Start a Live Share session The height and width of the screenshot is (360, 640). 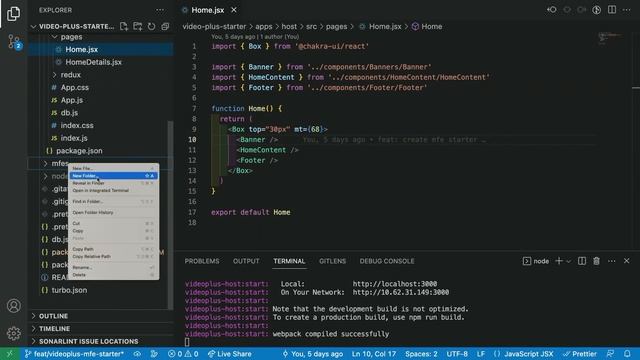(230, 354)
